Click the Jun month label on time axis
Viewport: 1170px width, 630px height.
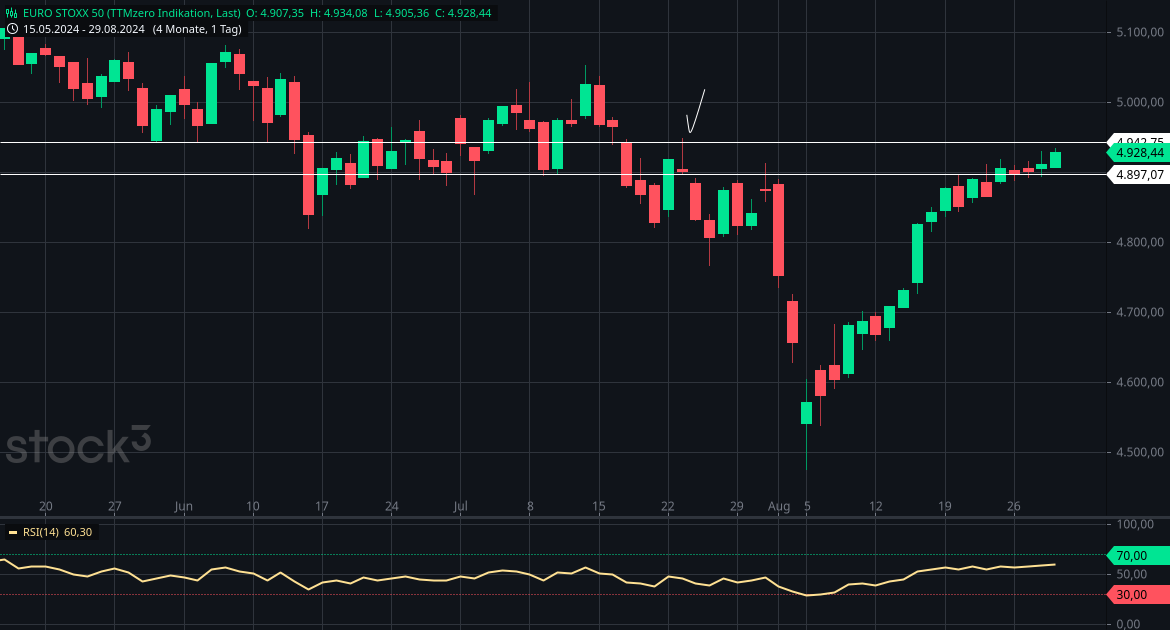[184, 506]
